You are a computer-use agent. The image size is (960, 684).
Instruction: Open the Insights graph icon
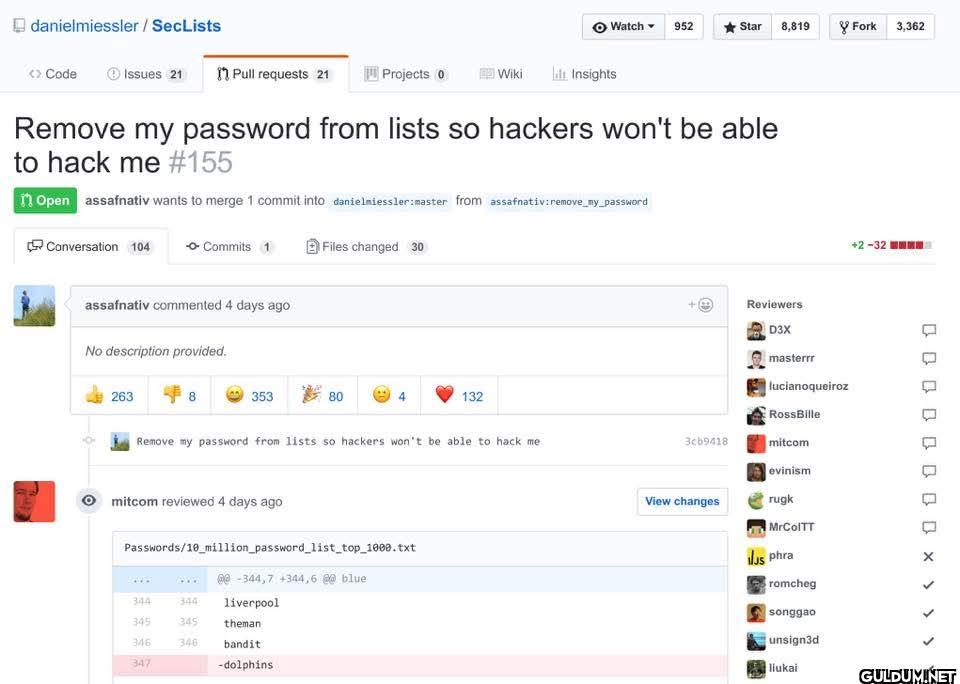tap(558, 73)
